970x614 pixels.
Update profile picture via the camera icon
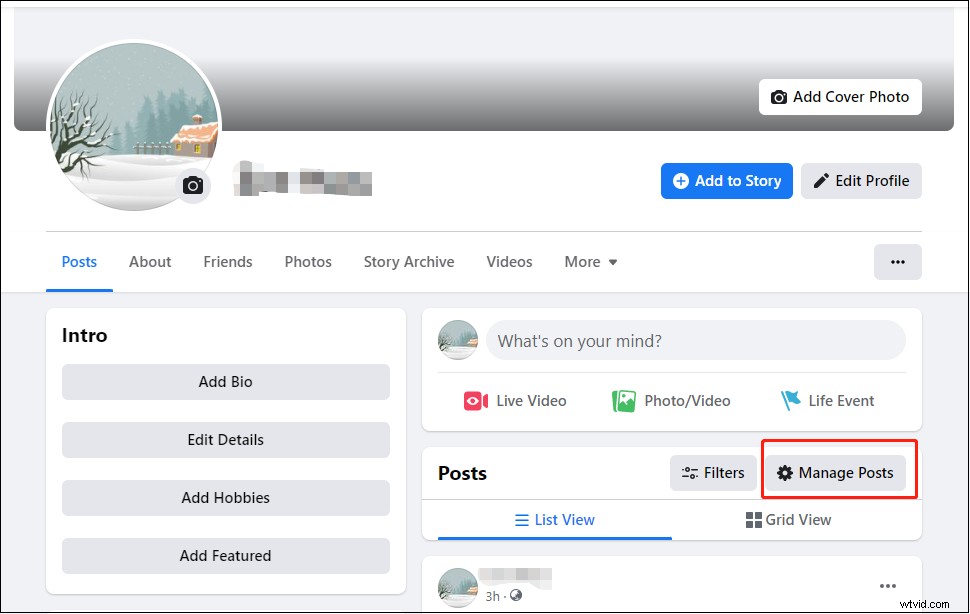193,186
